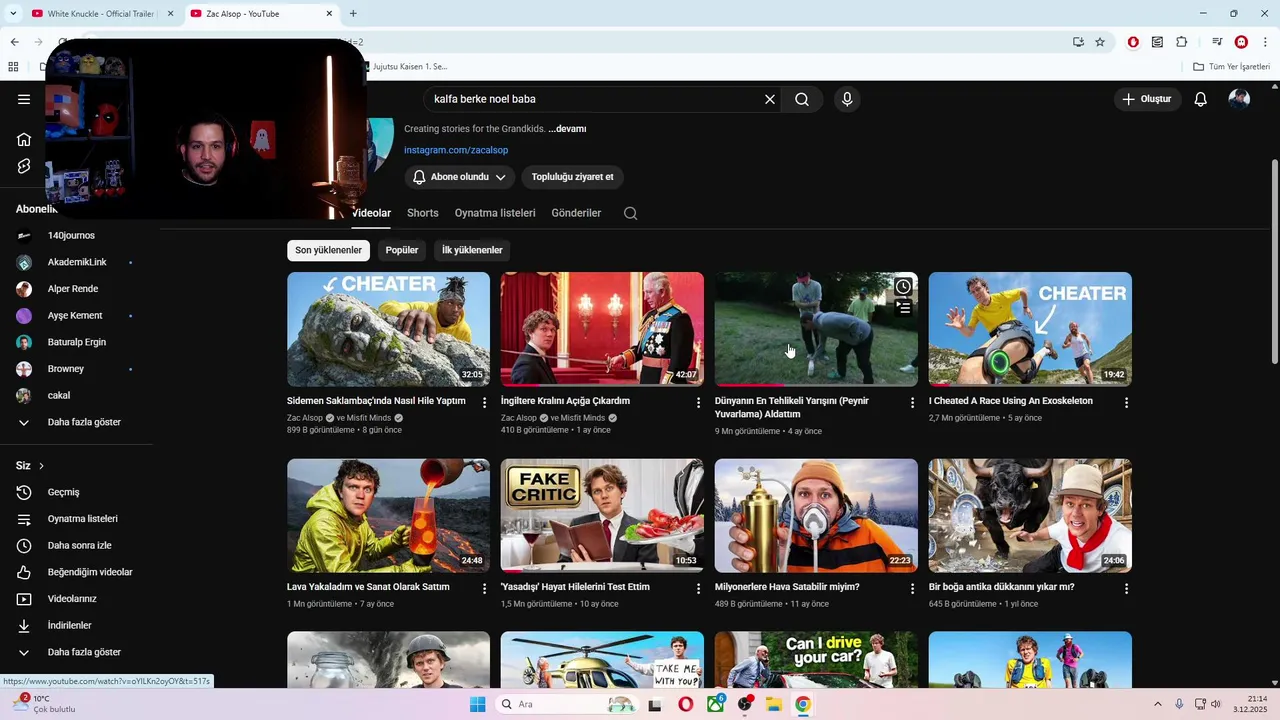Viewport: 1280px width, 720px height.
Task: Open Chrome extensions puzzle icon
Action: coord(1182,42)
